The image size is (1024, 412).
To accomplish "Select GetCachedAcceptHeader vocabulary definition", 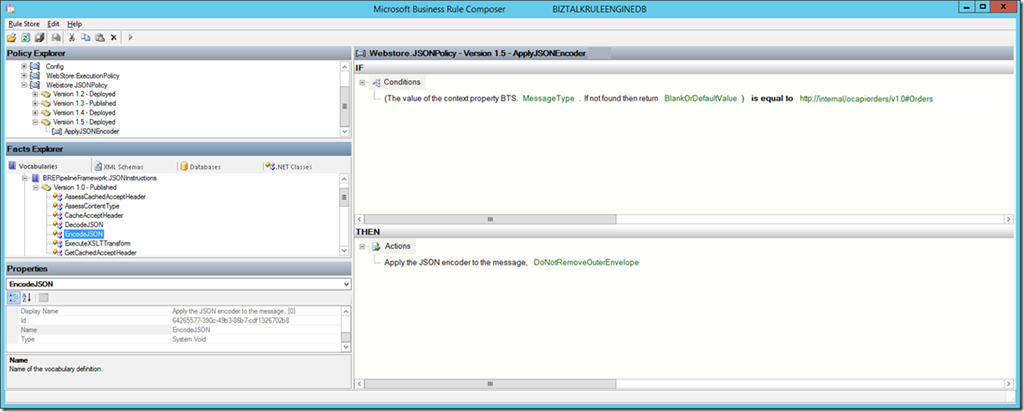I will 100,252.
